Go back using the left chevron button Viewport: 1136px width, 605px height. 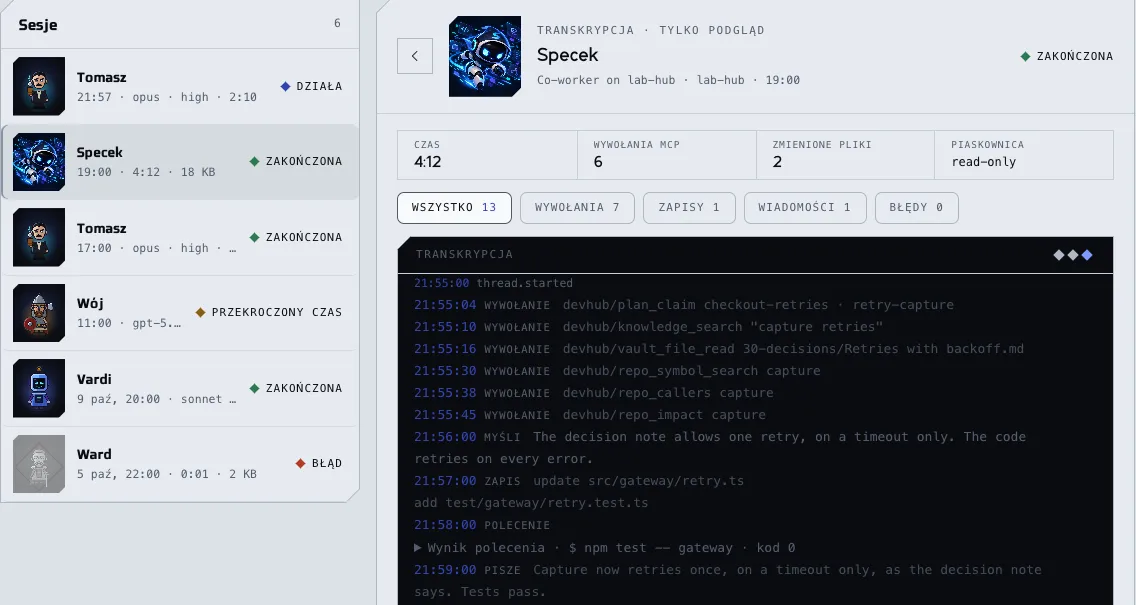(415, 56)
